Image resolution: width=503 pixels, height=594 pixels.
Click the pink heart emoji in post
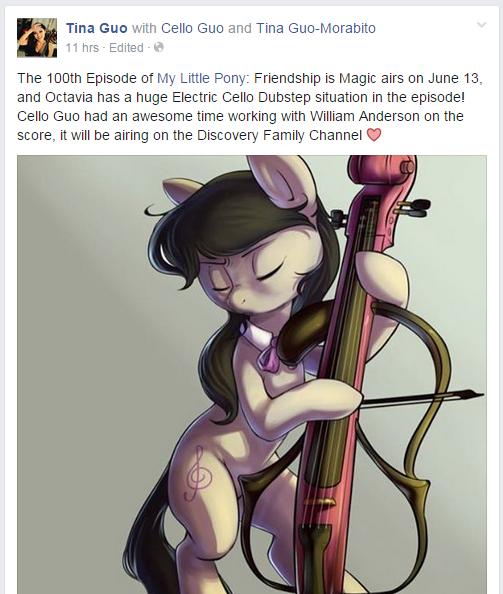(x=374, y=134)
